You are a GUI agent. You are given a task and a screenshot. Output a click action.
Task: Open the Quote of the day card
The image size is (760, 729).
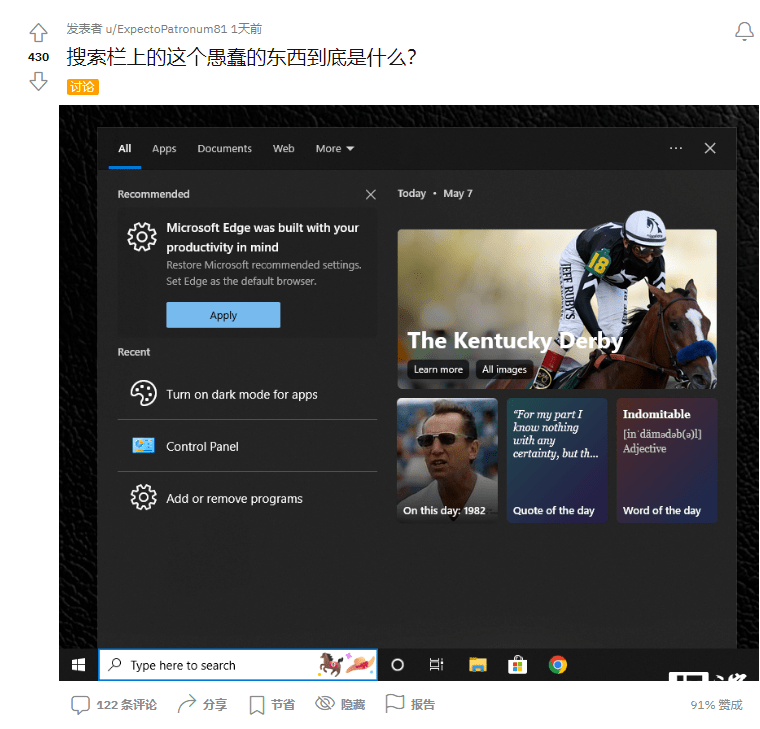557,460
